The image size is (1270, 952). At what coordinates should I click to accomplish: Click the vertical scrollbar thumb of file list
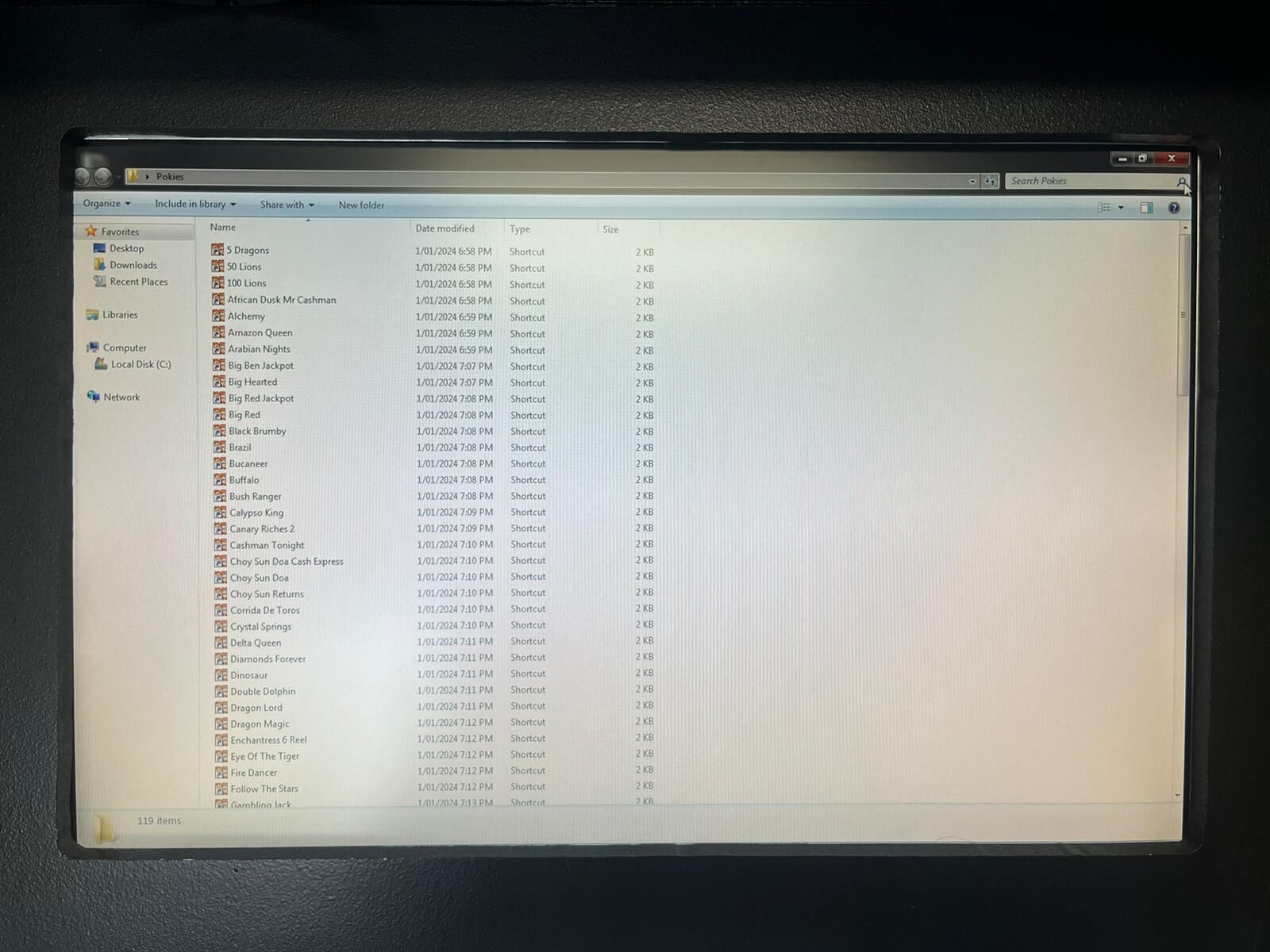1183,315
